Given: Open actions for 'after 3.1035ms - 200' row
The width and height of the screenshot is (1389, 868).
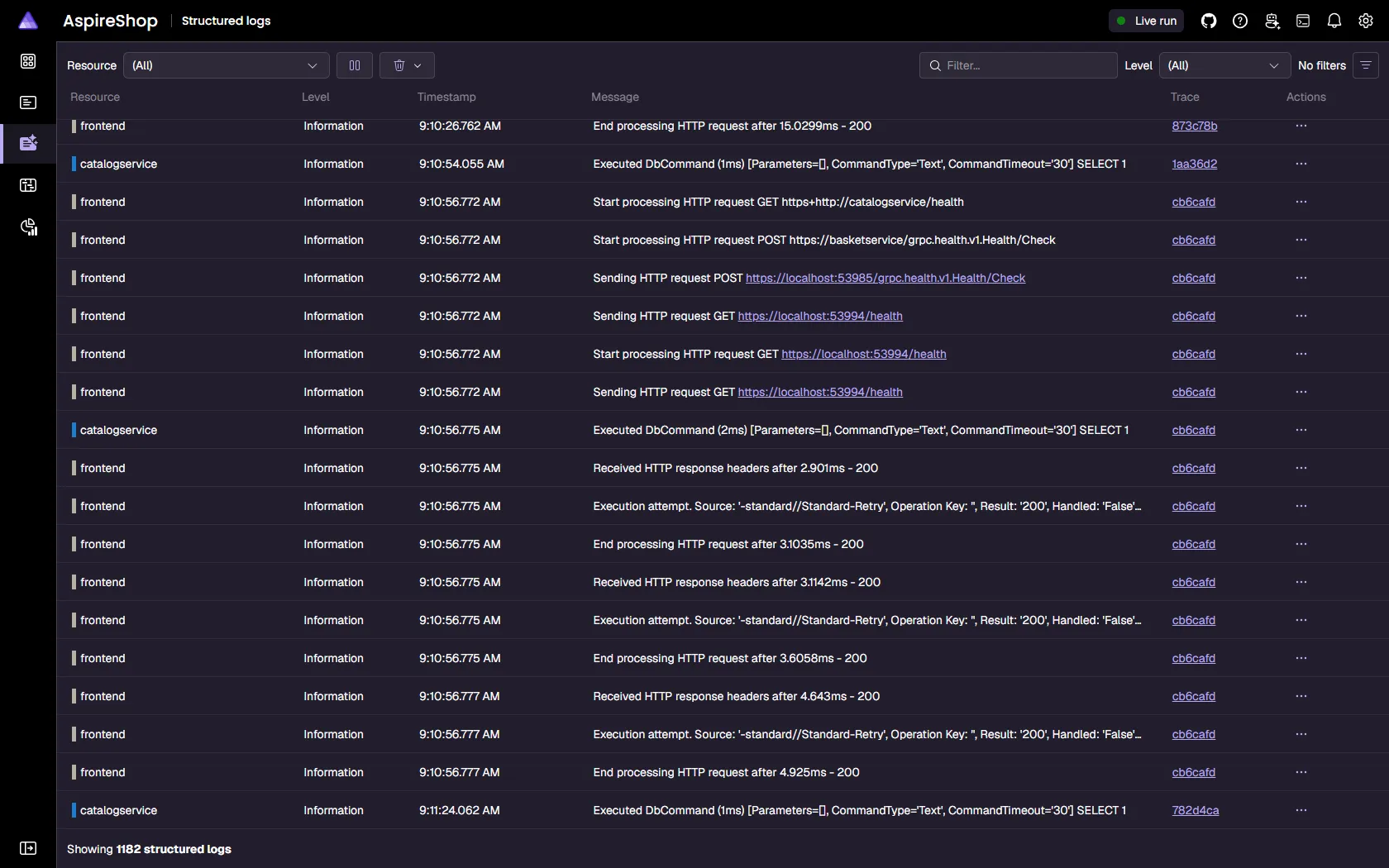Looking at the screenshot, I should coord(1301,544).
